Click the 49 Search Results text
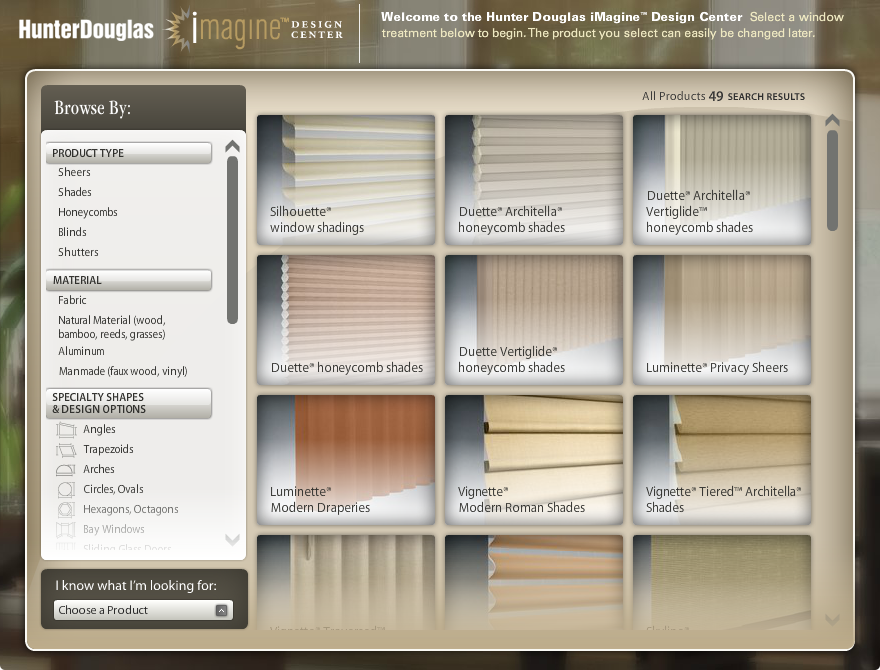Screen dimensions: 880x670 [x=757, y=97]
